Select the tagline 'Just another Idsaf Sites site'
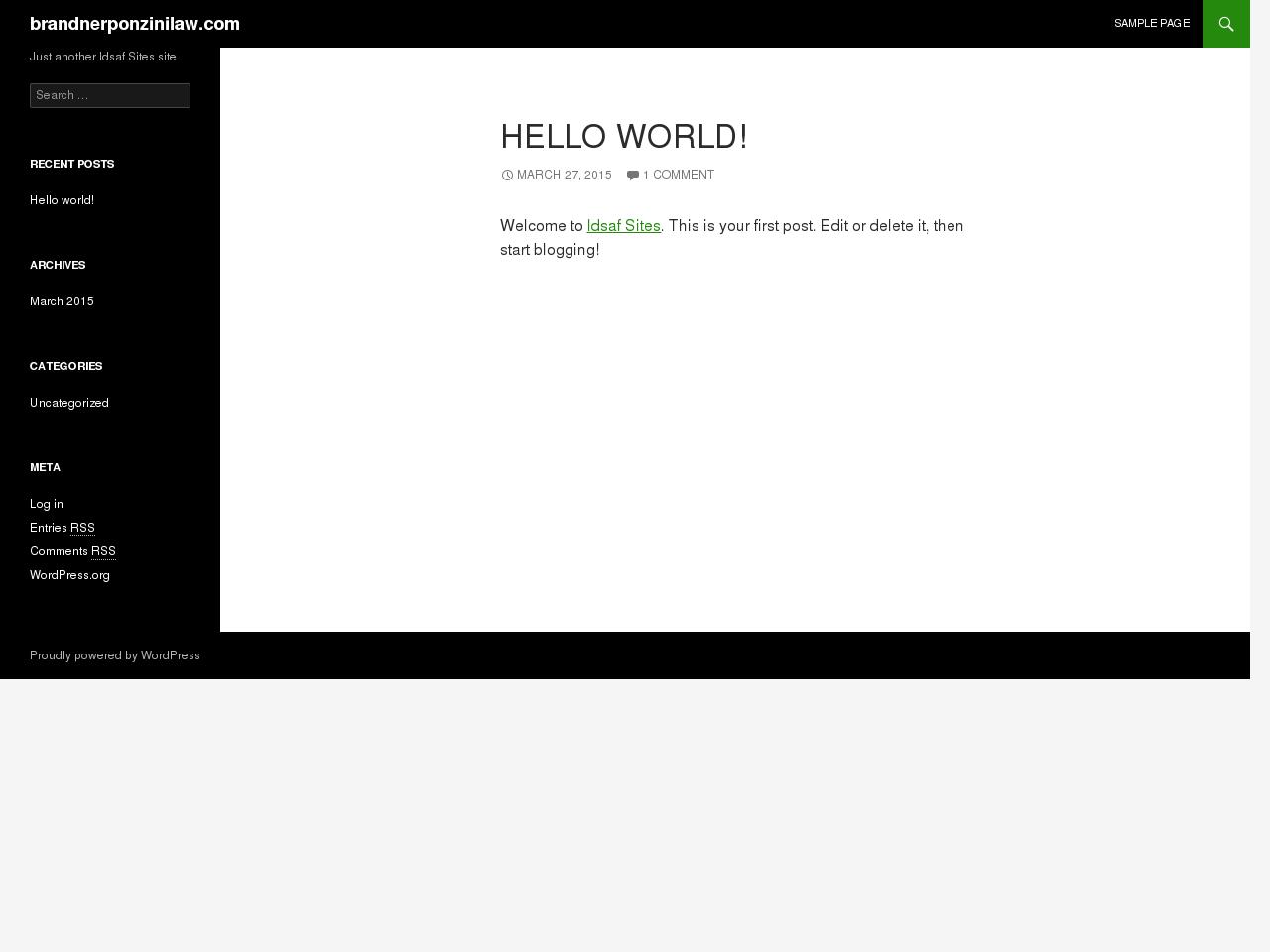1270x952 pixels. point(103,57)
